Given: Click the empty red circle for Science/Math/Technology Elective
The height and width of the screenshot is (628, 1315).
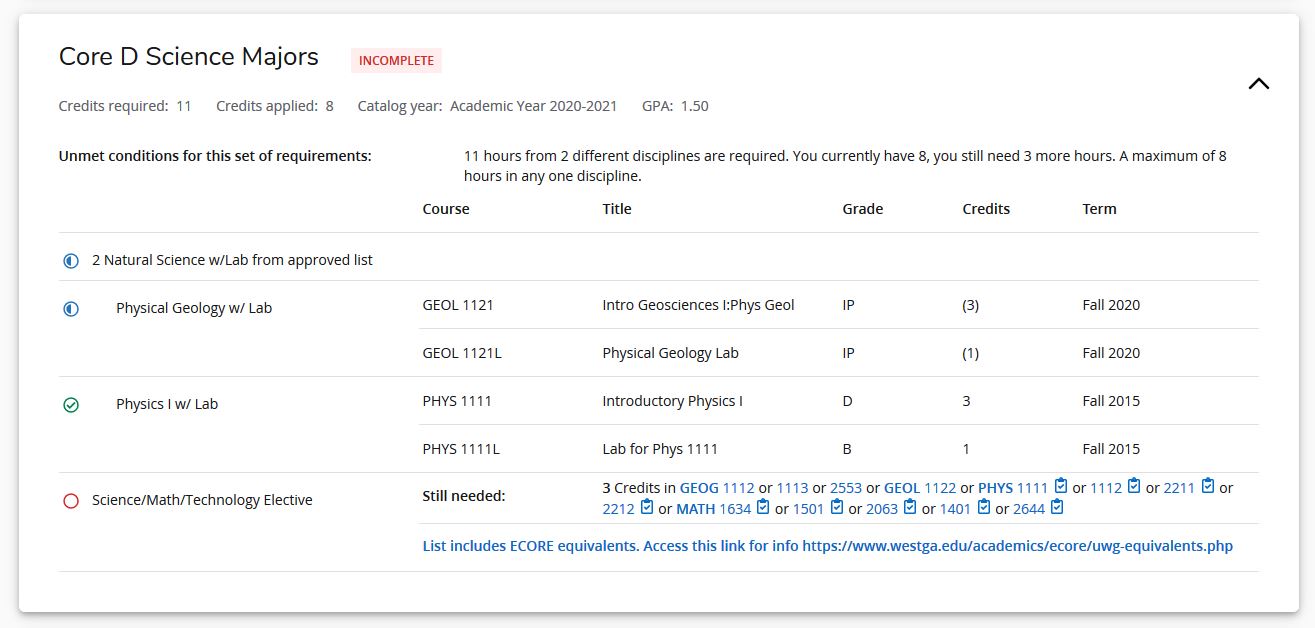Looking at the screenshot, I should pyautogui.click(x=71, y=501).
